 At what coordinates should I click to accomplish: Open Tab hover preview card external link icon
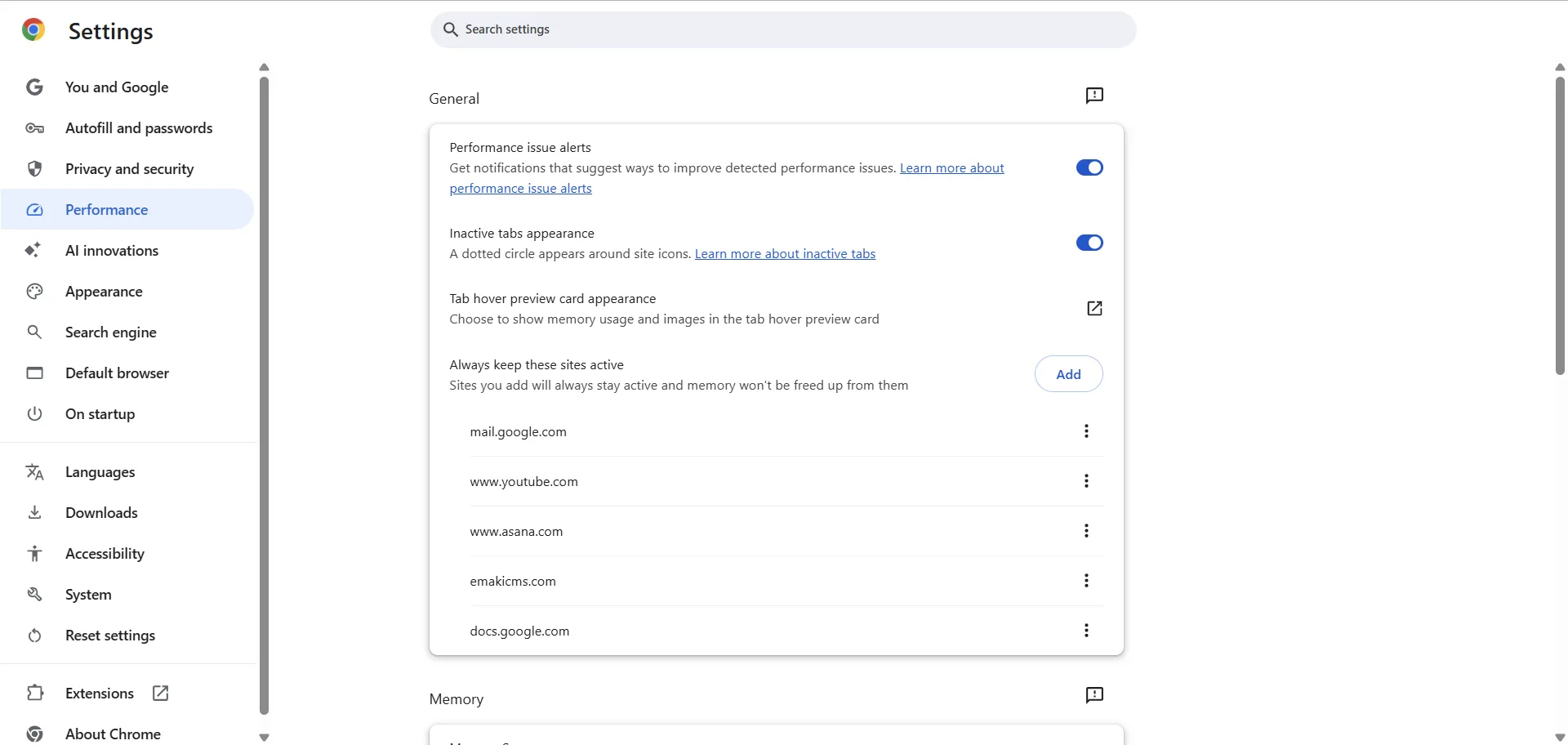[1094, 308]
